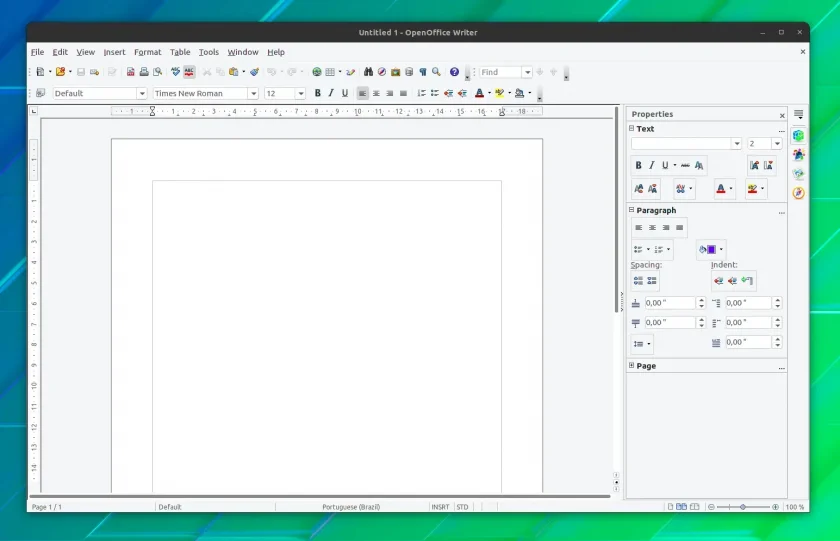
Task: Open Find & Replace binoculars icon
Action: [x=368, y=72]
